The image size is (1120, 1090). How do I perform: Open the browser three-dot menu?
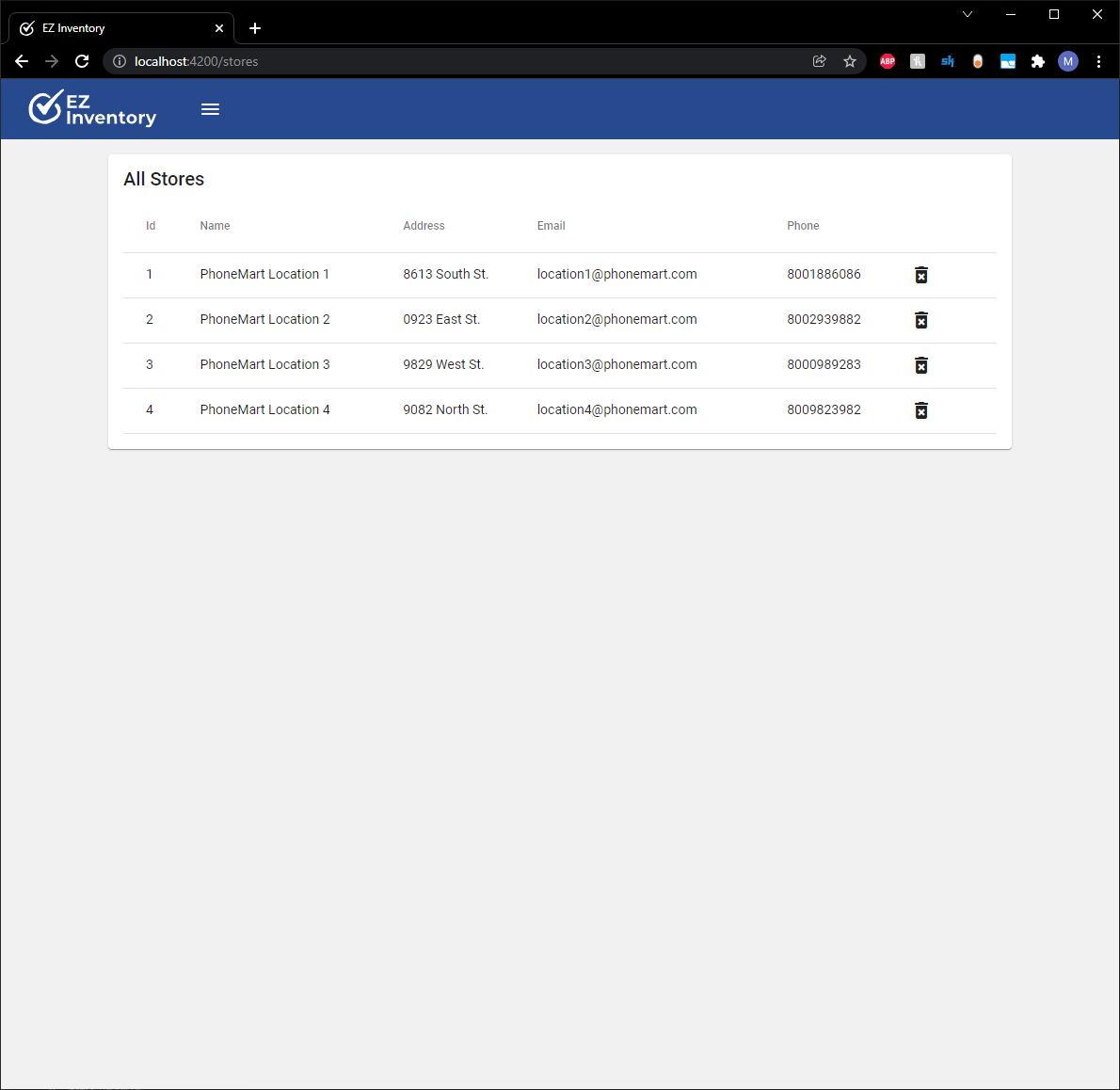[x=1098, y=61]
